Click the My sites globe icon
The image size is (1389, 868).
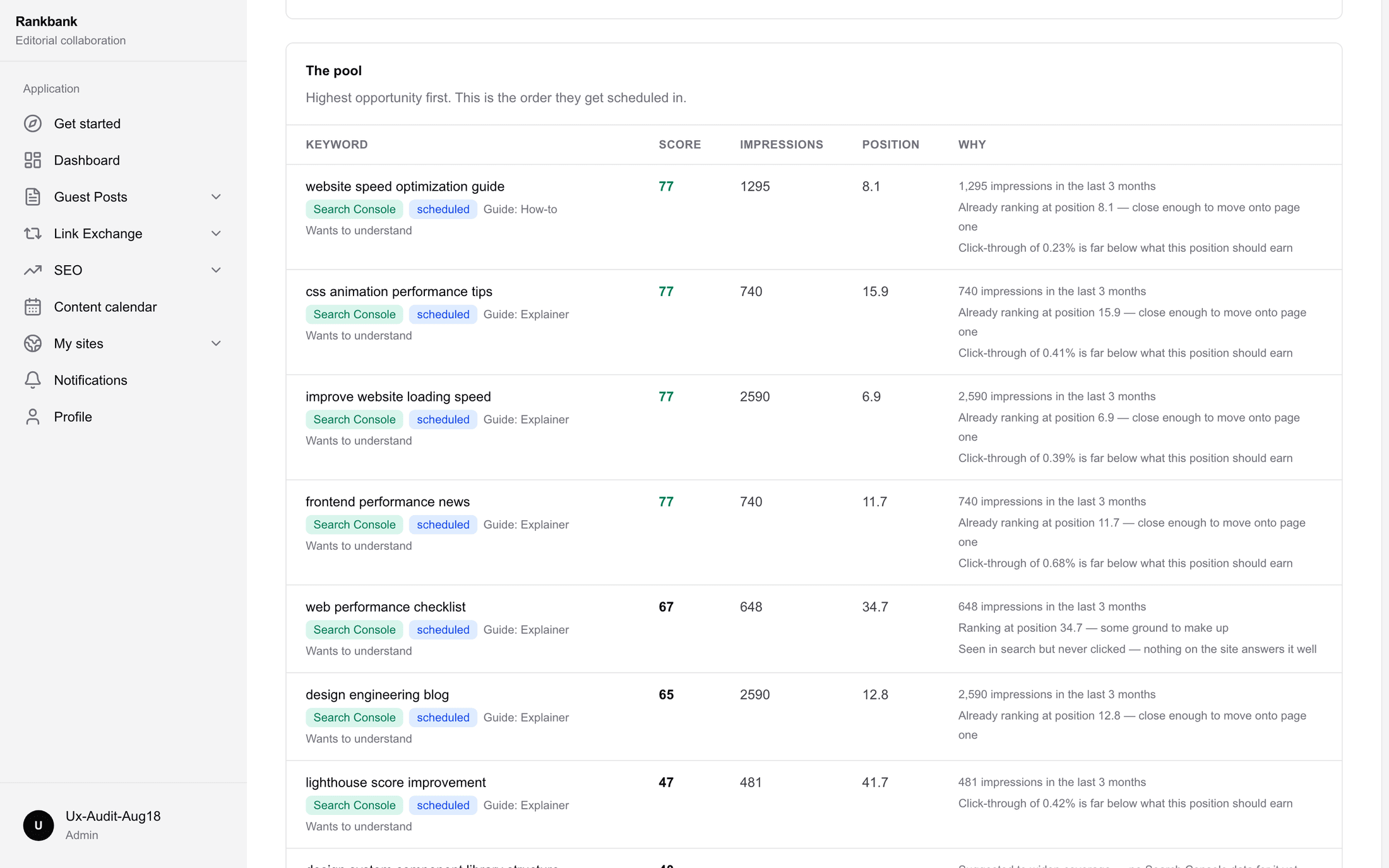coord(33,343)
